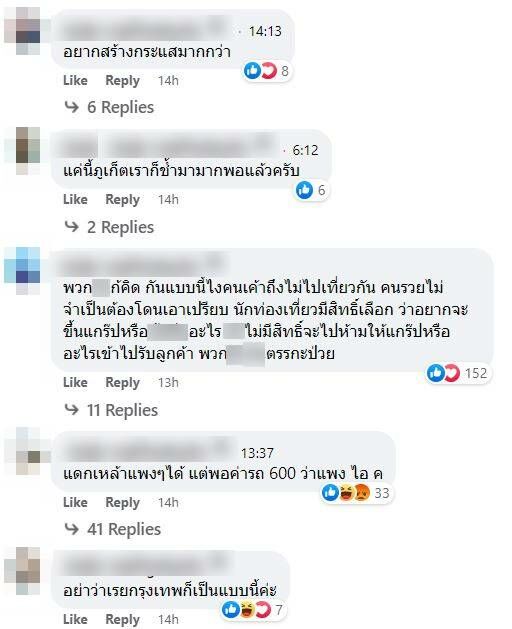This screenshot has width=512, height=629.
Task: Click the reply arrow icon beside 41 Replies
Action: tap(72, 529)
